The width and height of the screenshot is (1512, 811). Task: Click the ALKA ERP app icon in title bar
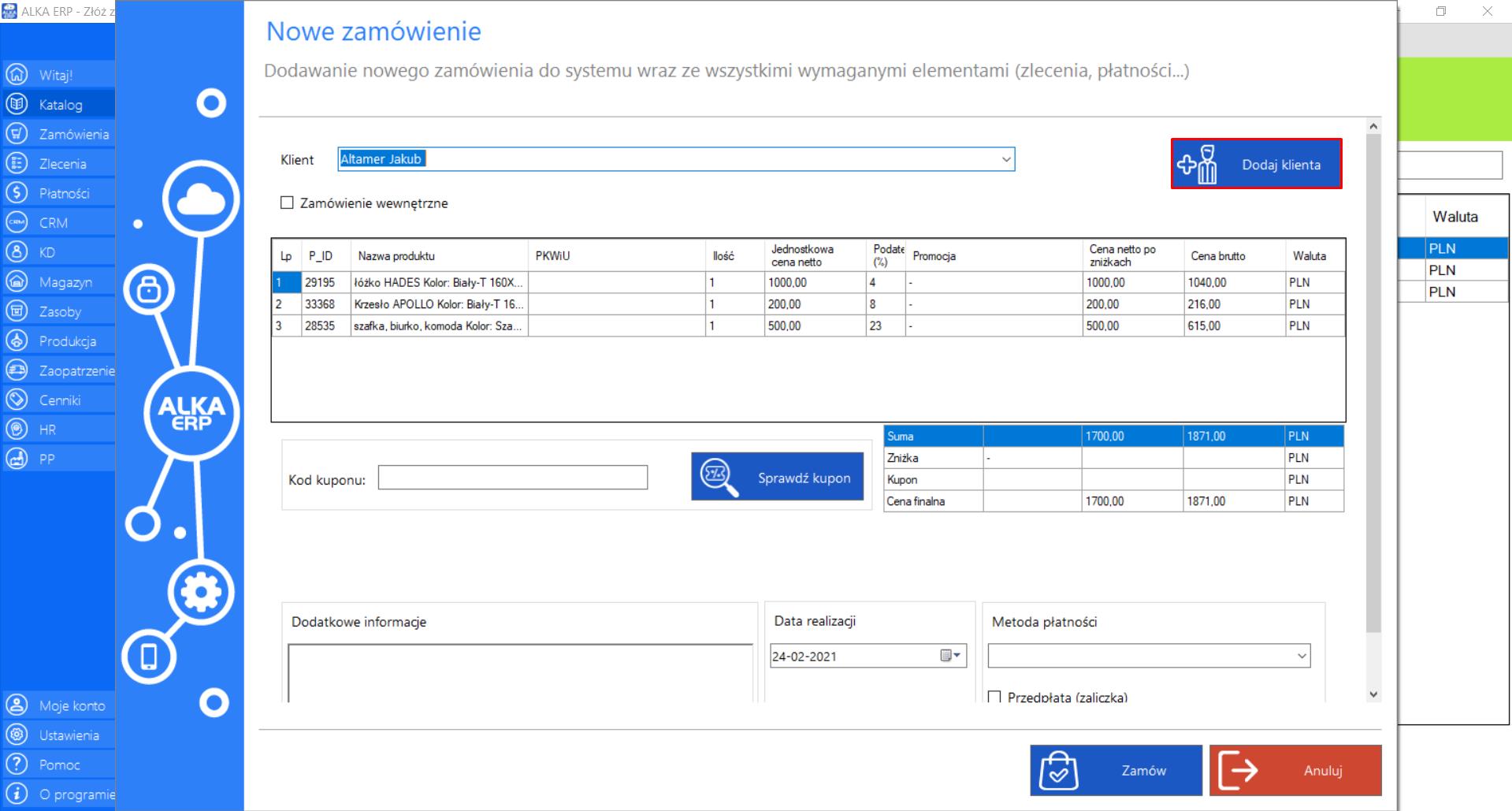click(x=9, y=11)
